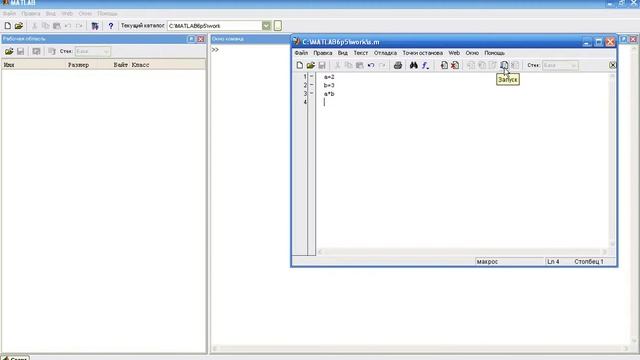Browse for folder button beside current directory
640x360 pixels.
(x=278, y=26)
